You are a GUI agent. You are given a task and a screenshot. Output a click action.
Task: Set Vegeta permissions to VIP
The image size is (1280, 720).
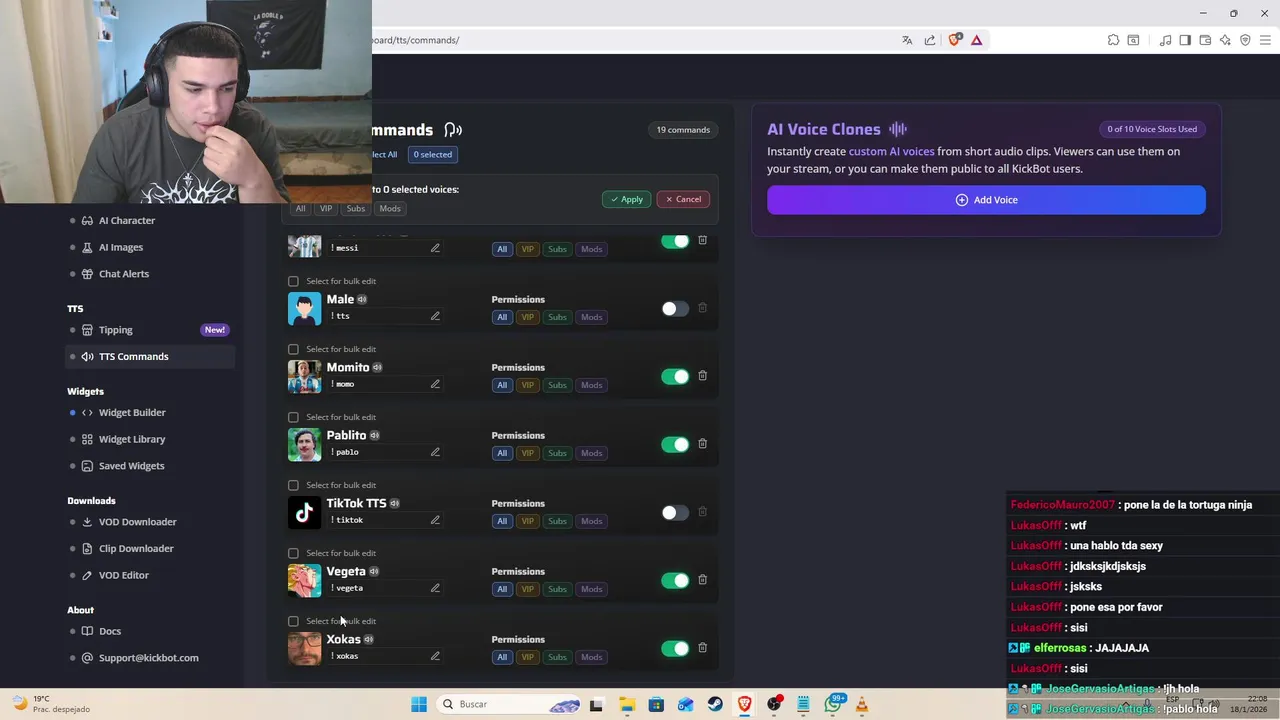coord(527,589)
